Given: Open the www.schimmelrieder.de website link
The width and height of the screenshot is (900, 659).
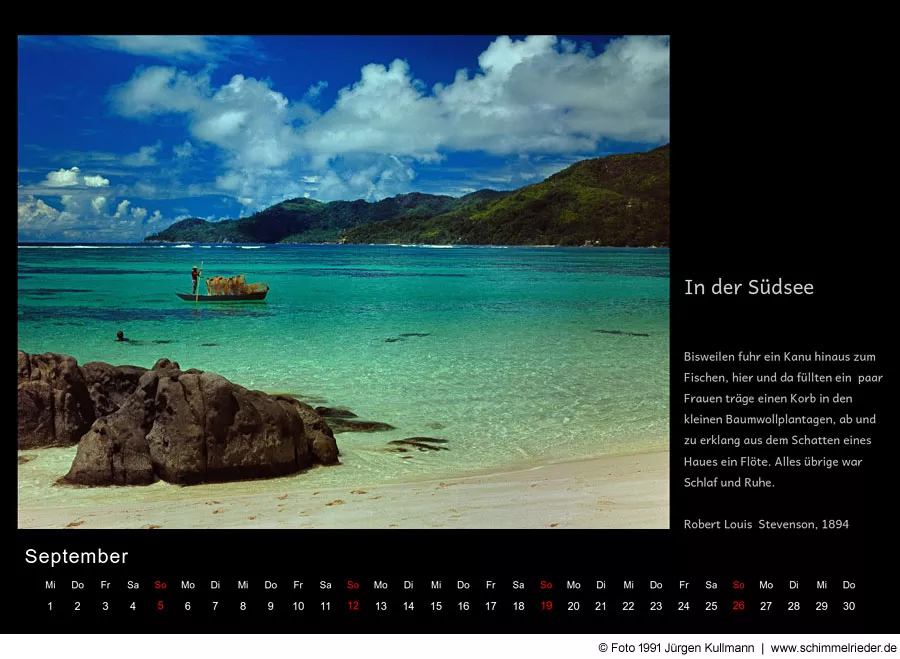Looking at the screenshot, I should point(833,648).
